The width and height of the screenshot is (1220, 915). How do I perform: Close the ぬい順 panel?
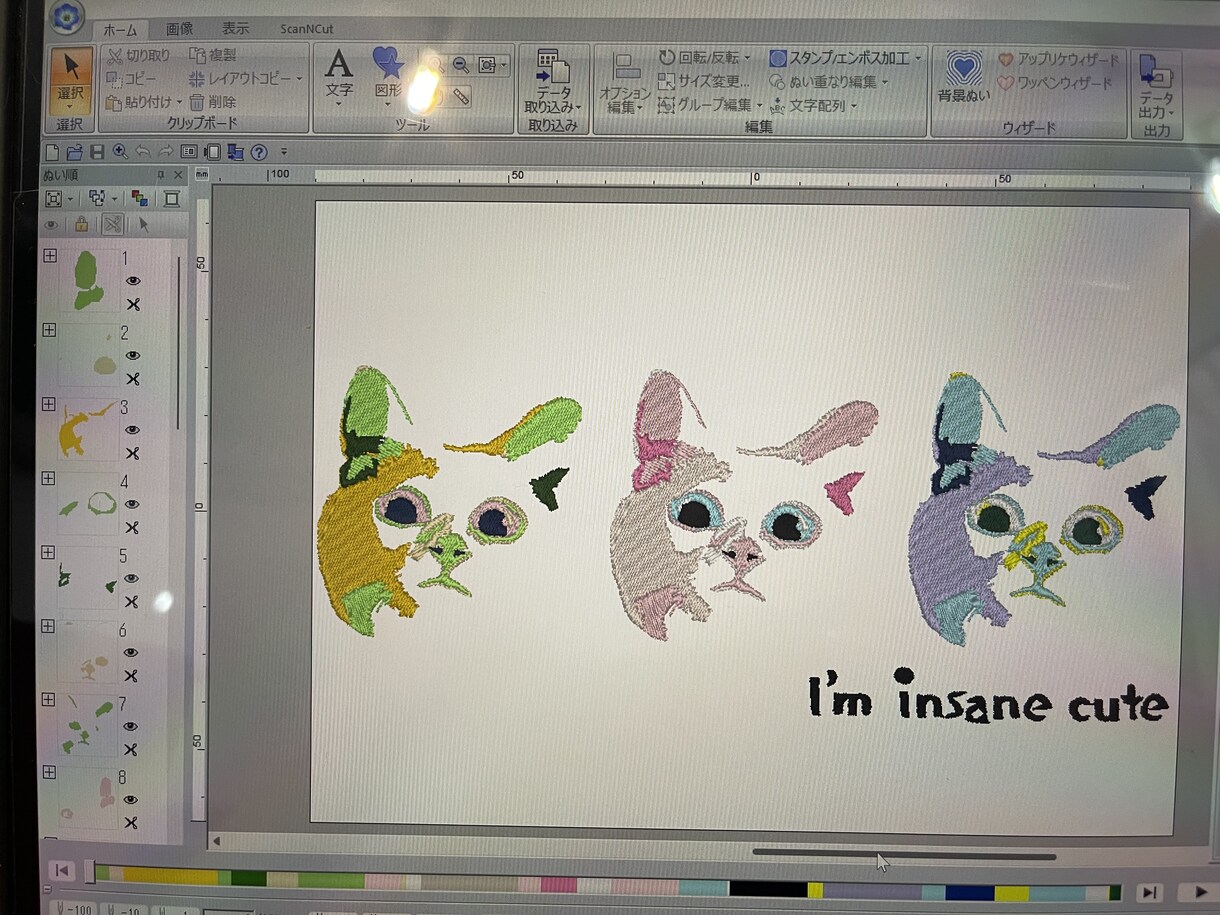tap(178, 175)
